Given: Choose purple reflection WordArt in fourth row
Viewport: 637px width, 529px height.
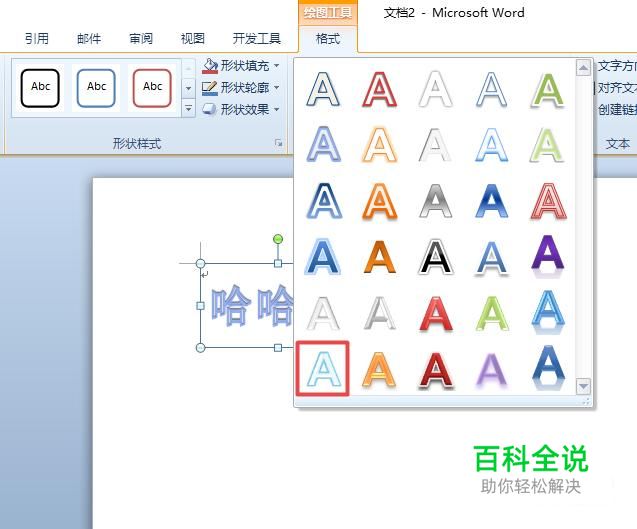Looking at the screenshot, I should pos(548,256).
